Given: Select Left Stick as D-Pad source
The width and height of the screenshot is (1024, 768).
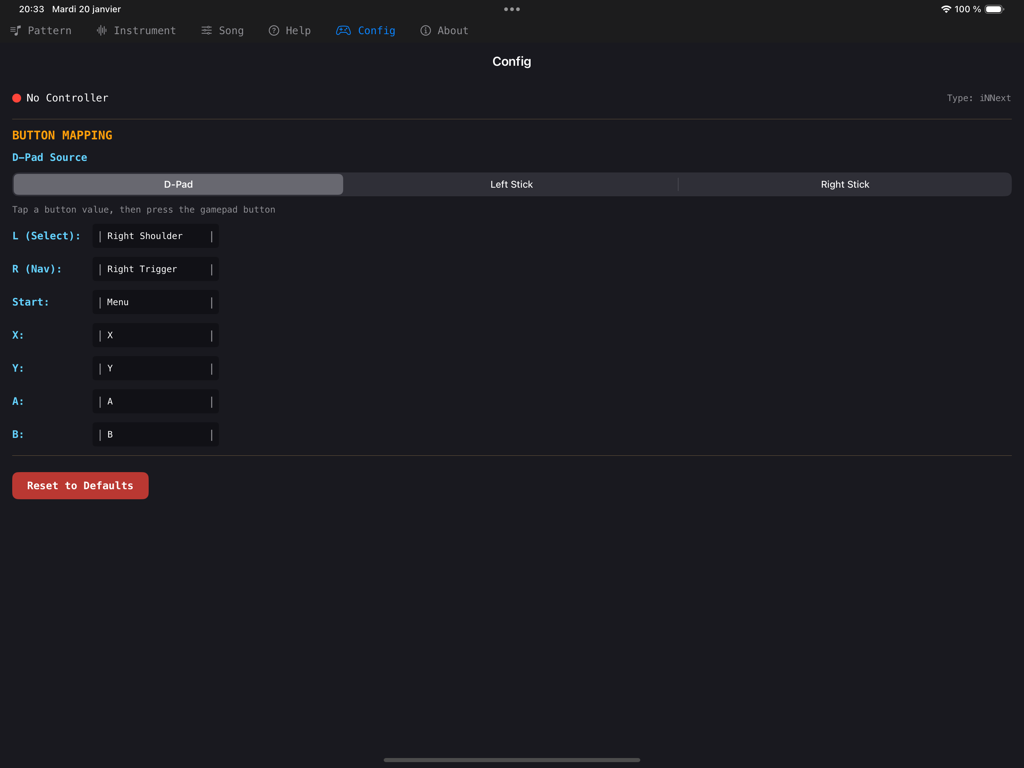Looking at the screenshot, I should 511,184.
